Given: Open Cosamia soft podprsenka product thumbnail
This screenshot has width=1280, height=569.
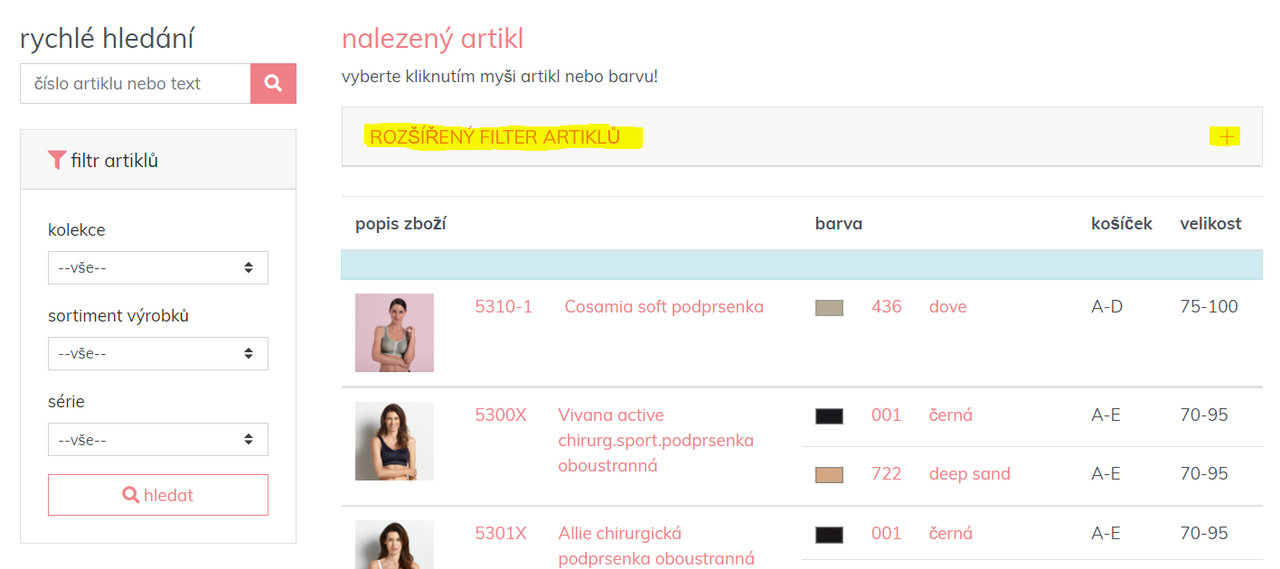Looking at the screenshot, I should click(x=394, y=333).
